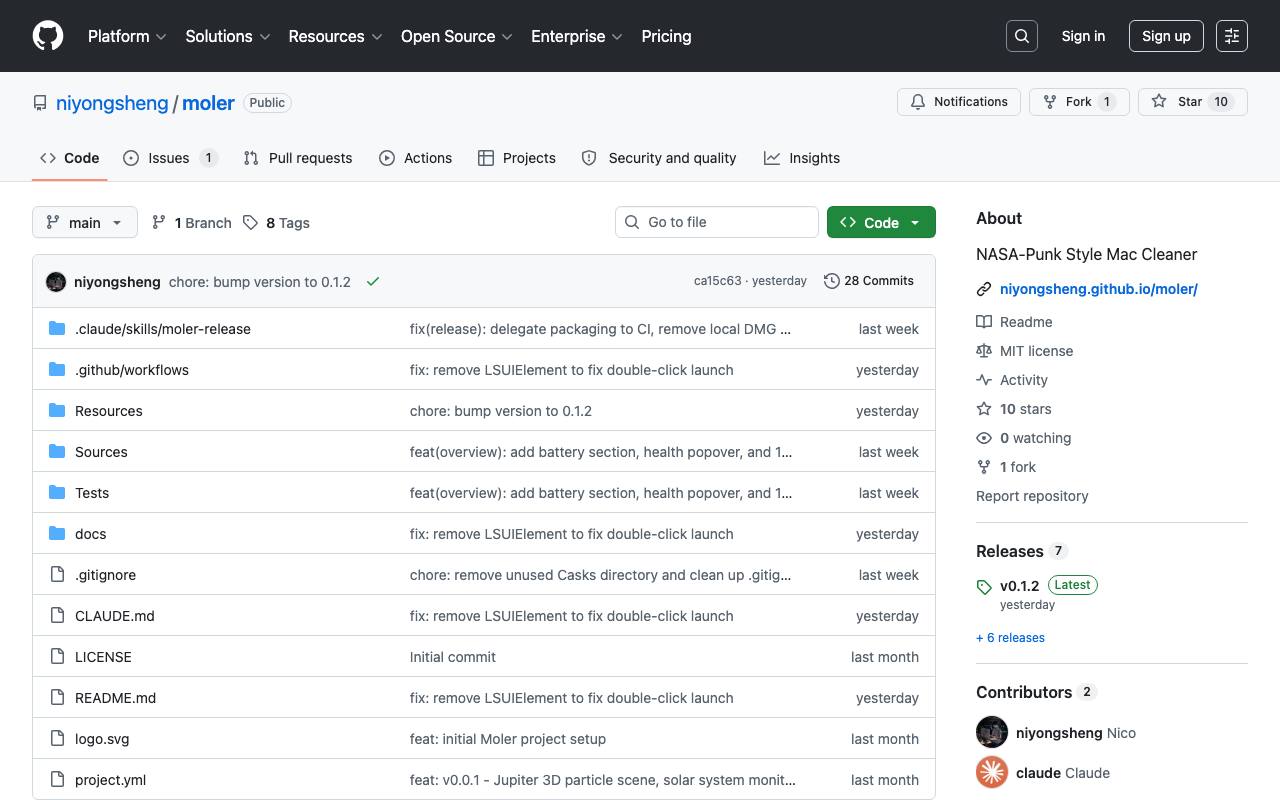The image size is (1280, 800).
Task: Open the "Initial commit" message for LICENSE
Action: [x=453, y=657]
